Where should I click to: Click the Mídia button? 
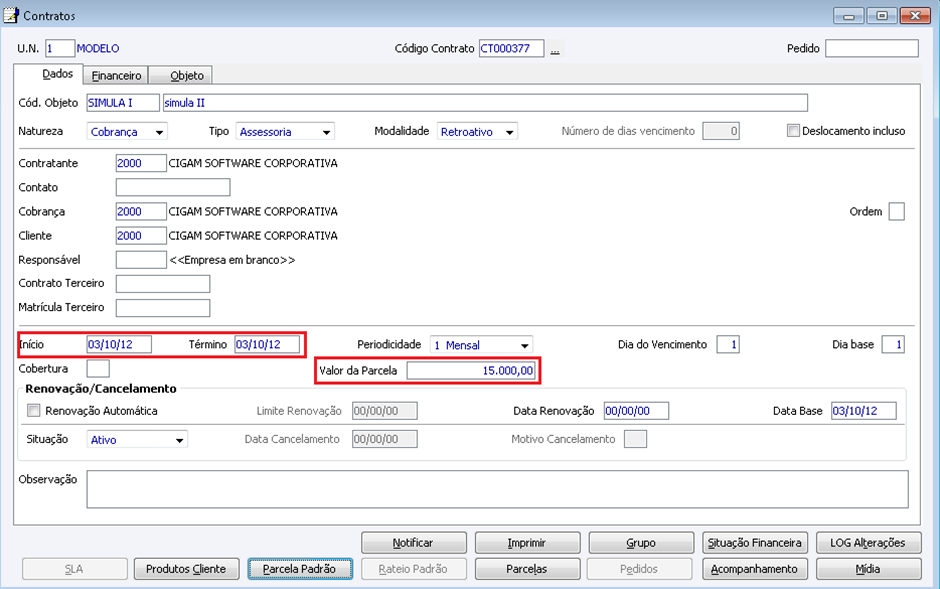pyautogui.click(x=868, y=569)
